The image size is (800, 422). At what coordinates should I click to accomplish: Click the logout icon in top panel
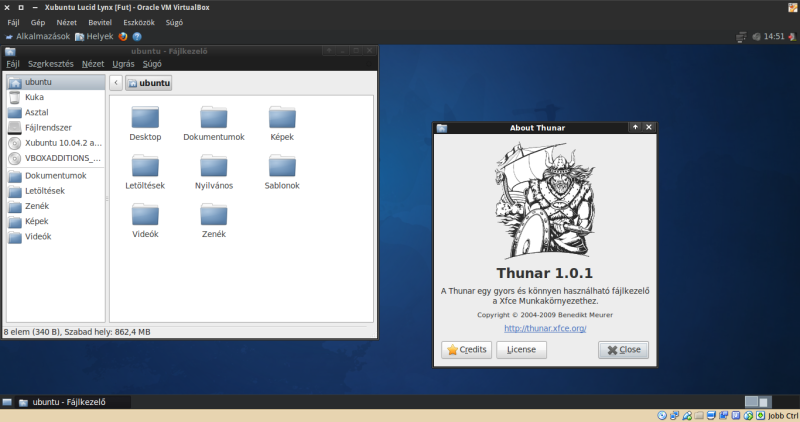792,37
